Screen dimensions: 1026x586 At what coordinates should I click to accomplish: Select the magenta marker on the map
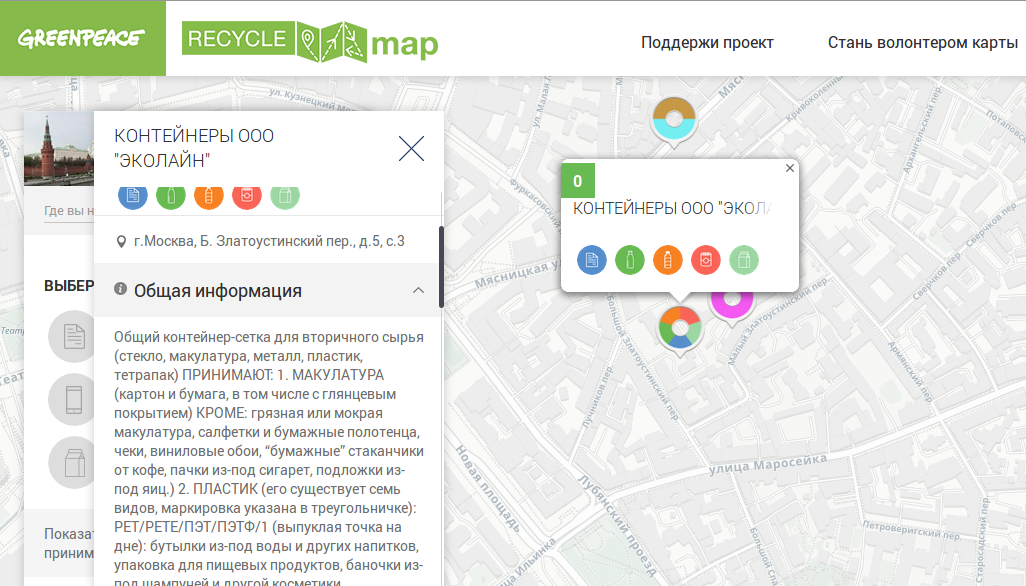click(732, 305)
